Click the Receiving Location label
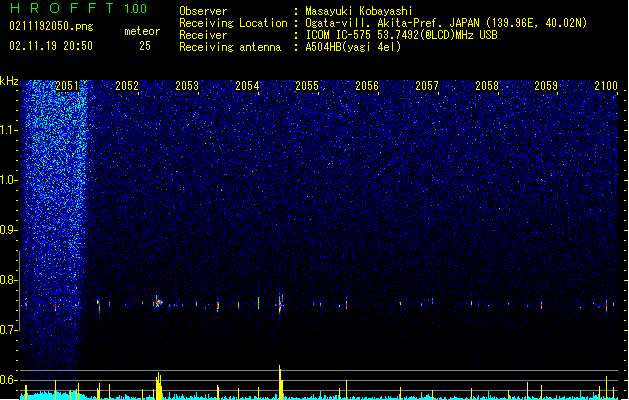 tap(233, 23)
